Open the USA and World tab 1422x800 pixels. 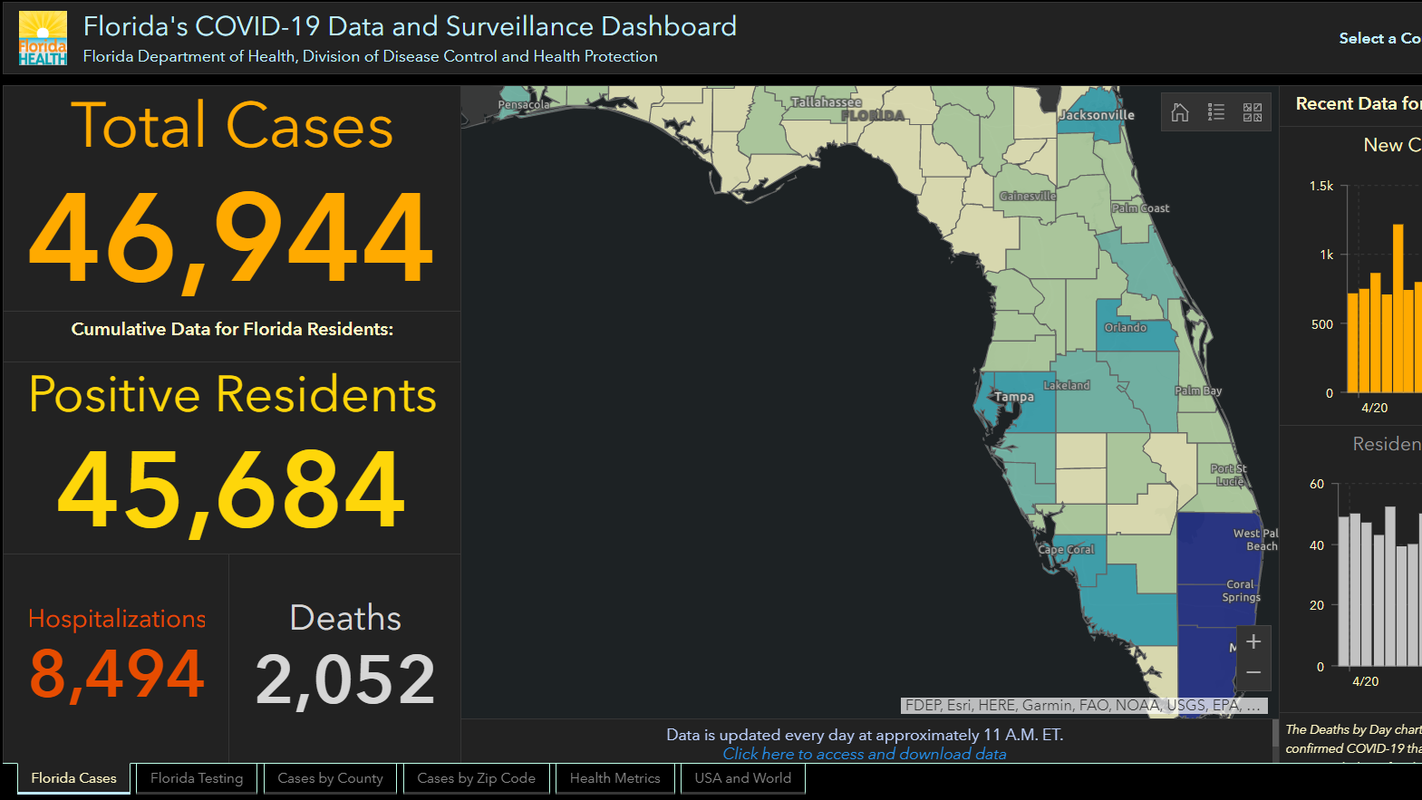pos(742,778)
